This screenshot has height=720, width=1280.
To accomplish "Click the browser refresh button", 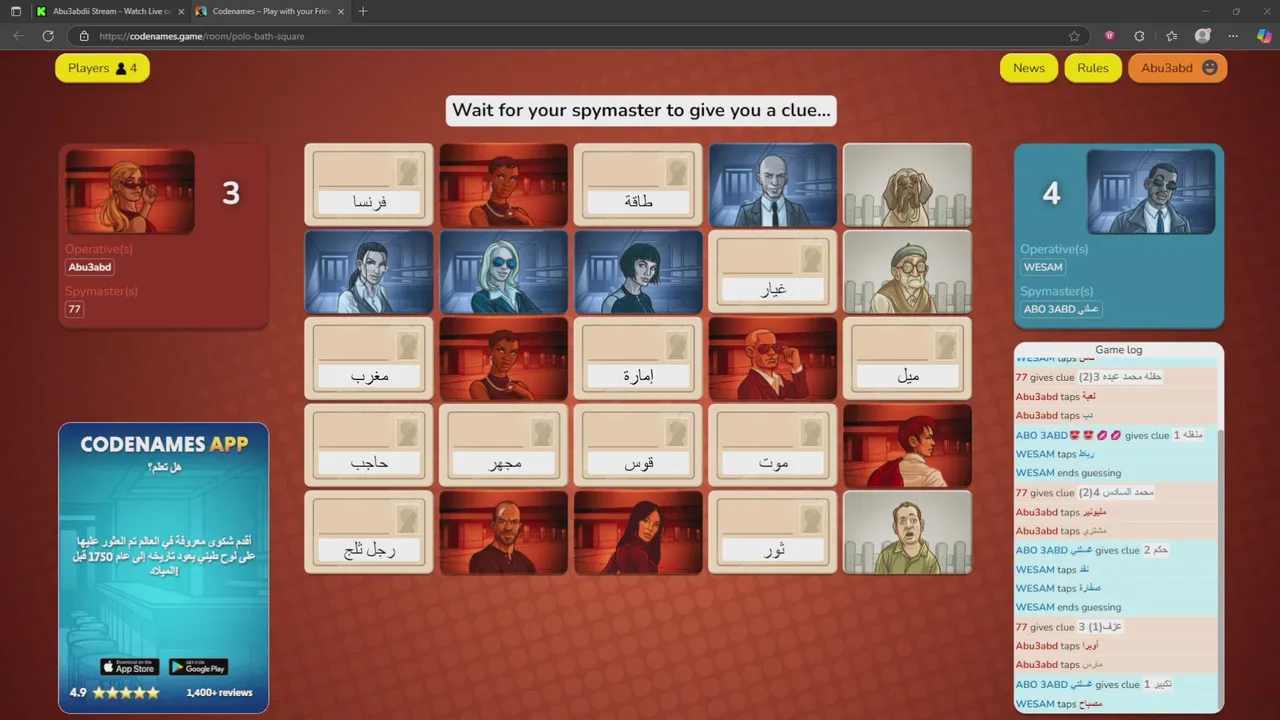I will click(x=47, y=36).
